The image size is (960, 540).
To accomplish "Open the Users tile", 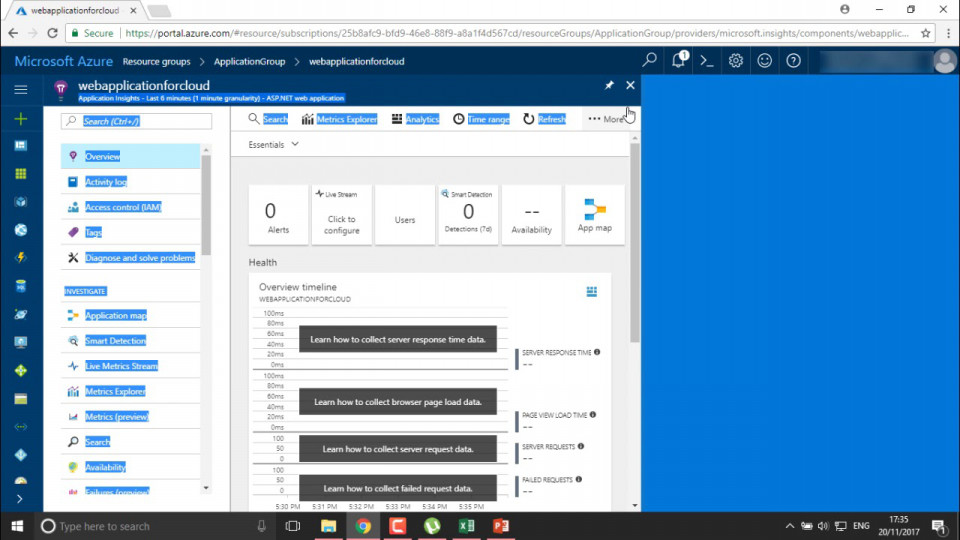I will pos(405,215).
